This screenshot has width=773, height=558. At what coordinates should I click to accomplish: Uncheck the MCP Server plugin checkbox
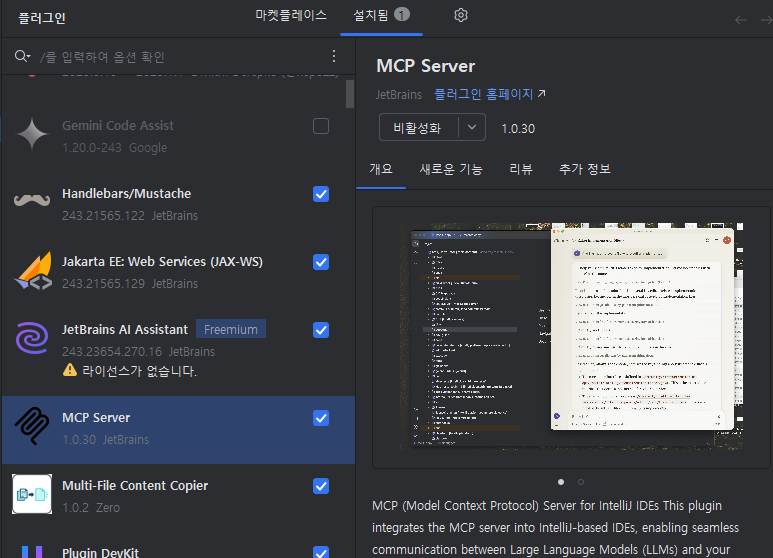321,418
